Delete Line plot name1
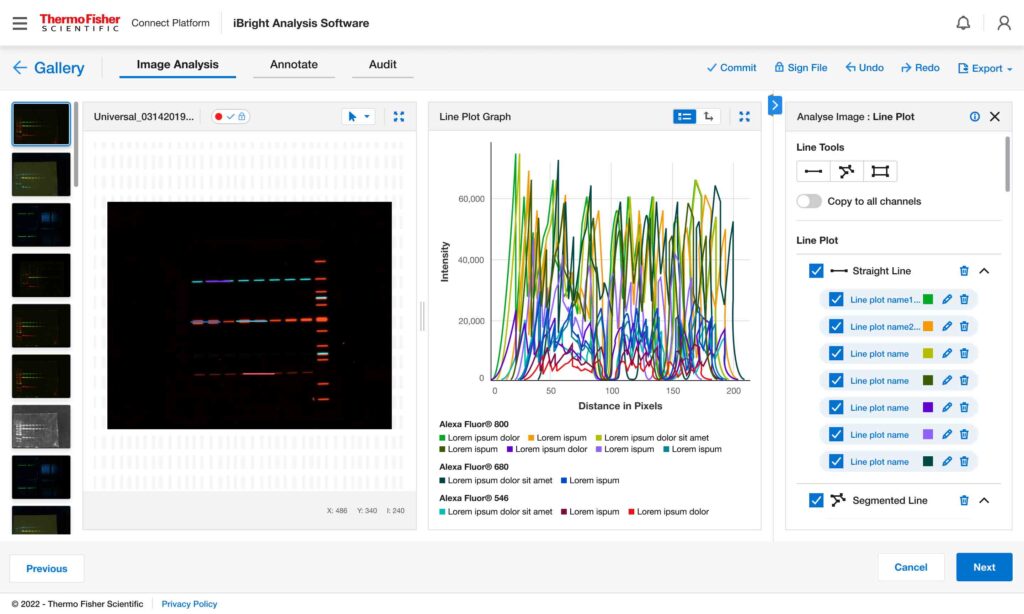Screen dimensions: 1024x614 point(964,299)
